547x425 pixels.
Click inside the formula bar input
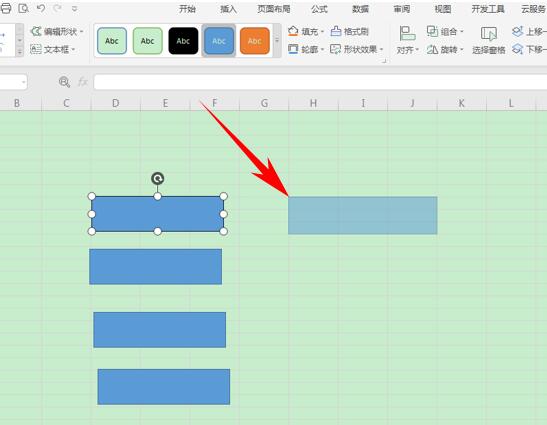pos(320,82)
